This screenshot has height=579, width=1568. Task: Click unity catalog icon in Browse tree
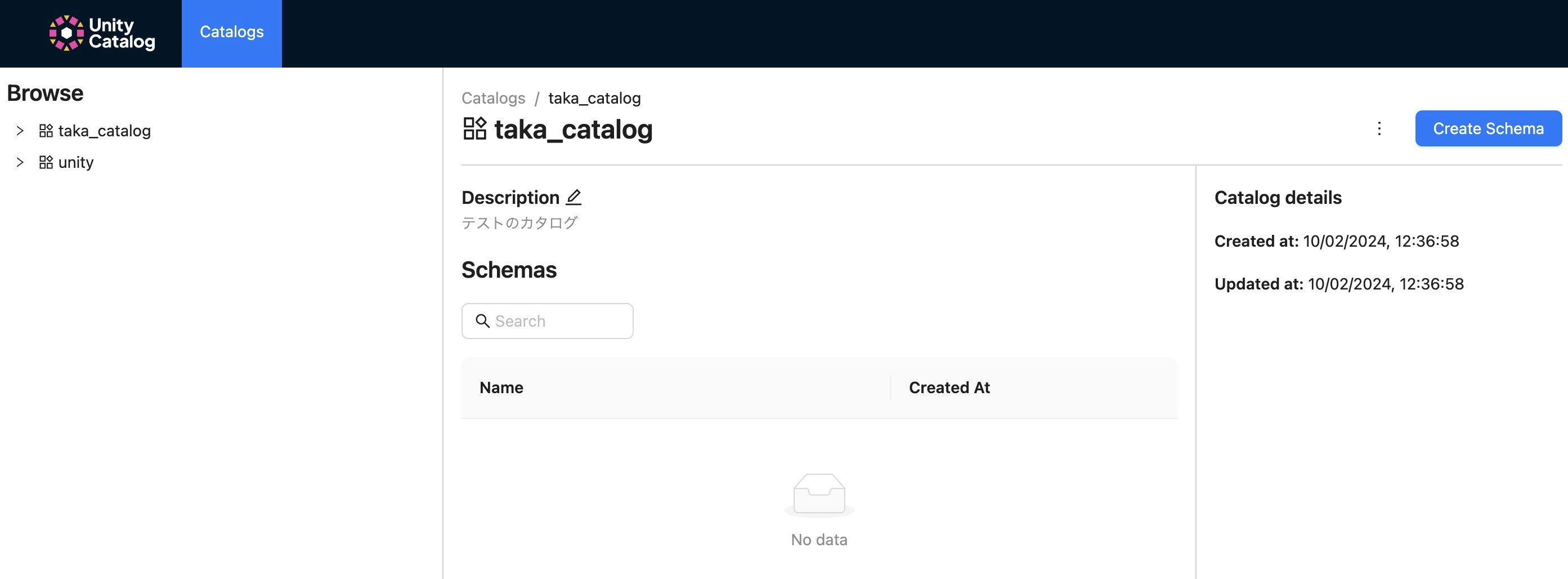tap(46, 163)
